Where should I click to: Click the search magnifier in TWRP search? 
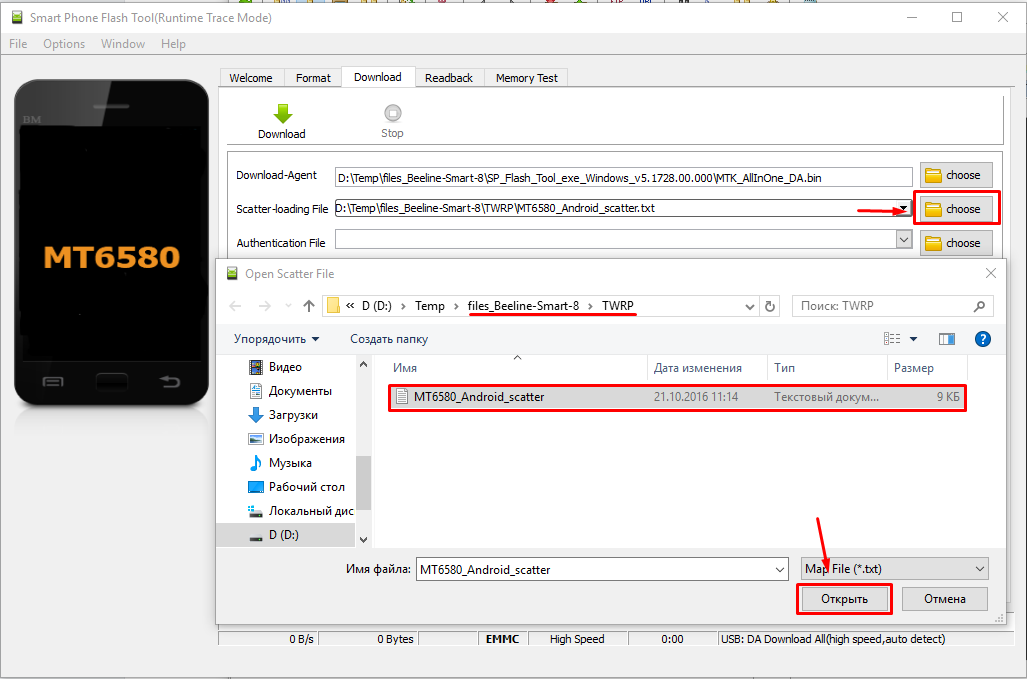tap(980, 306)
